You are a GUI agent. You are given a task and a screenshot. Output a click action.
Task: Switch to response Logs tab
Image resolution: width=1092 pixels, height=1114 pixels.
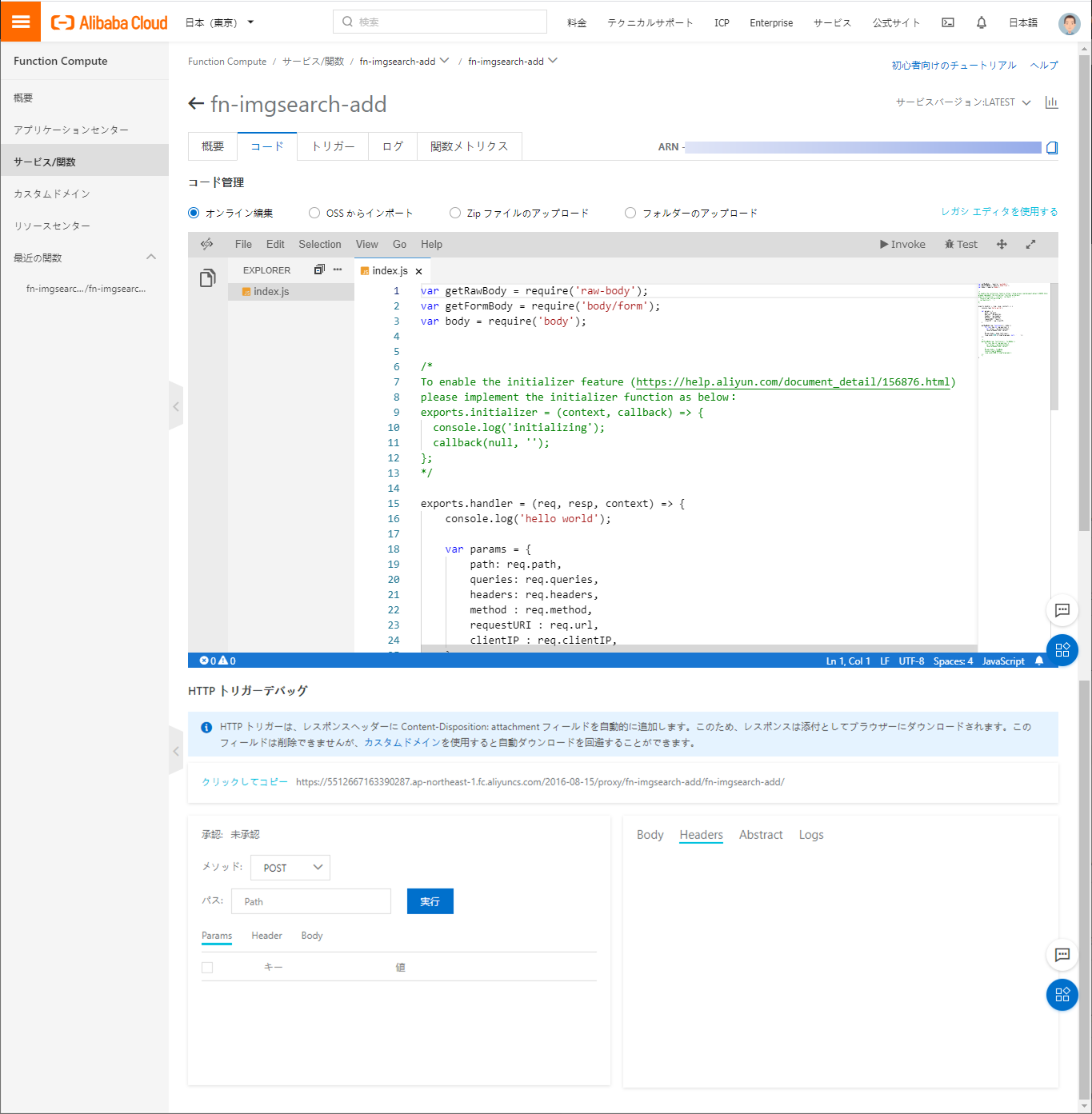click(810, 835)
